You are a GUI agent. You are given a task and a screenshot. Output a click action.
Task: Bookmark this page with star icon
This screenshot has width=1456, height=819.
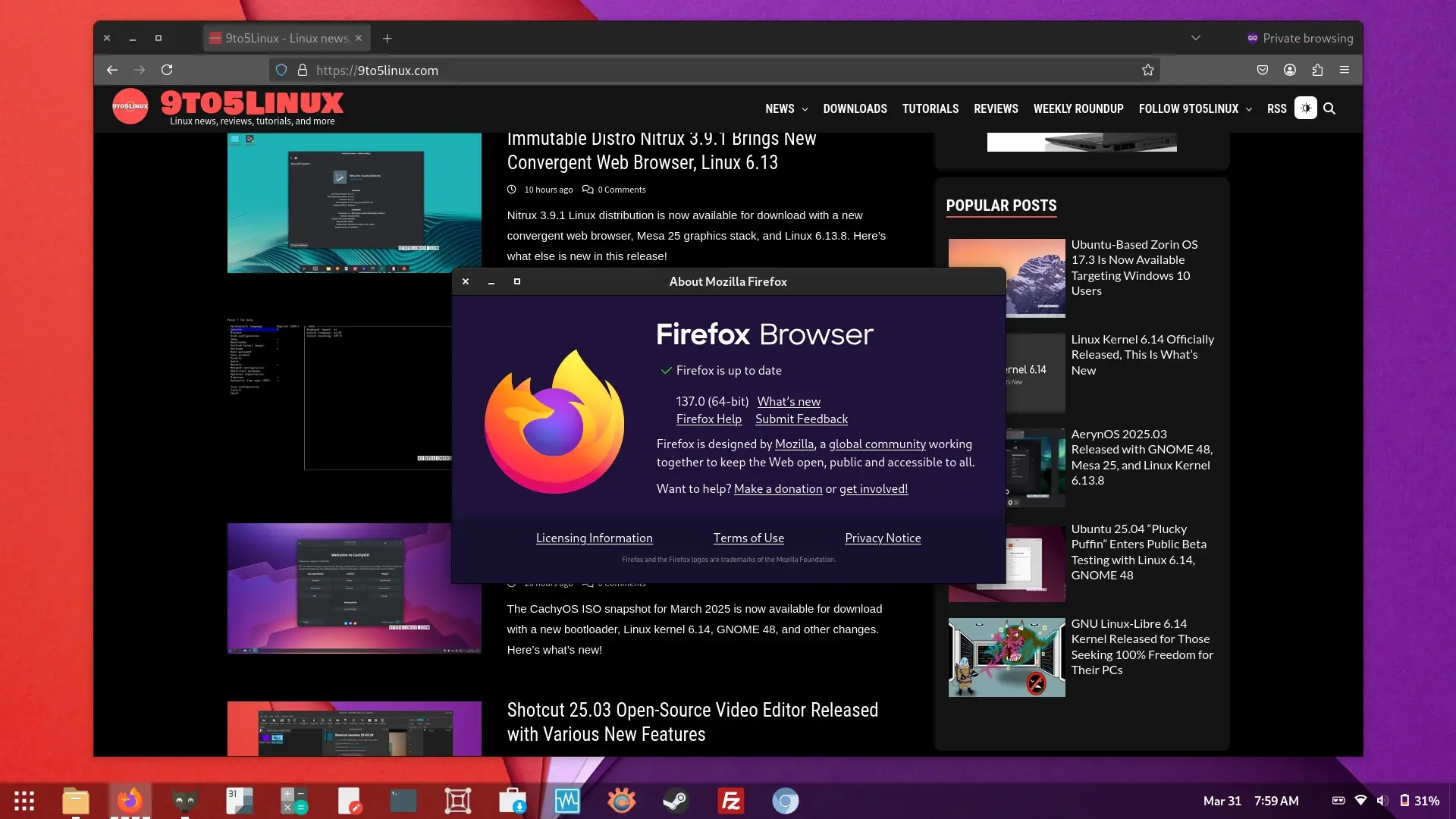1147,70
